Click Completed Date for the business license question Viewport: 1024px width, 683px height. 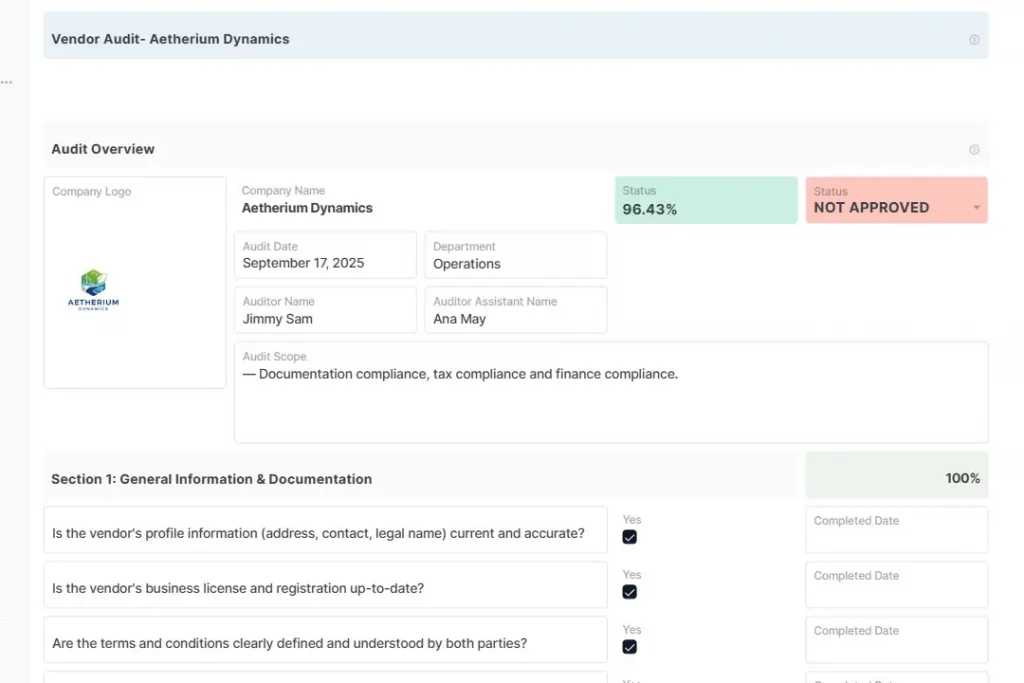tap(895, 584)
